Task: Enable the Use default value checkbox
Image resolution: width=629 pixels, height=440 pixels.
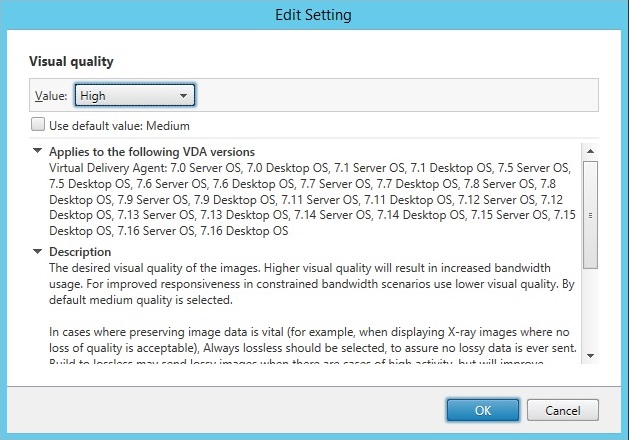Action: point(38,126)
